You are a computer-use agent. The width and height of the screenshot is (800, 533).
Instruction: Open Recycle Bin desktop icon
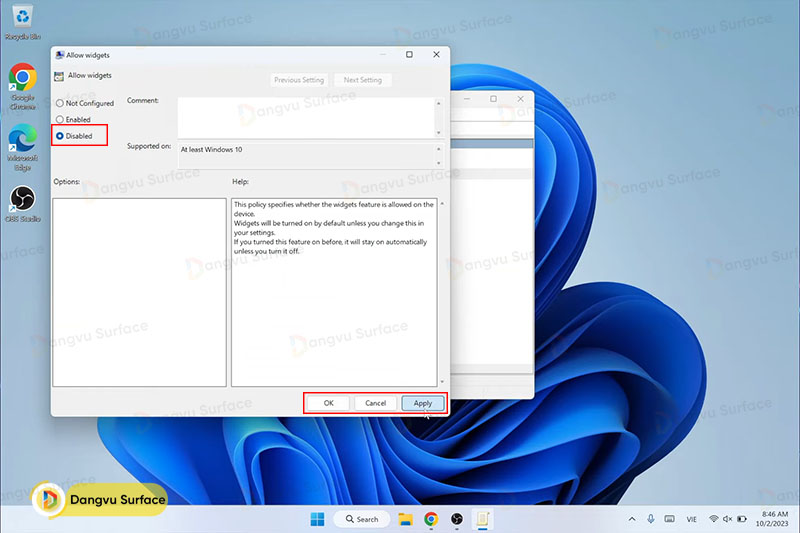click(x=22, y=22)
